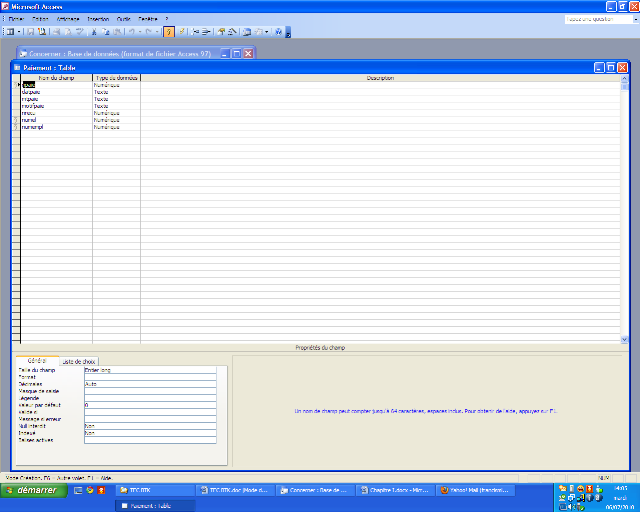Expand the Undo dropdown arrow
This screenshot has height=512, width=640.
pyautogui.click(x=139, y=32)
